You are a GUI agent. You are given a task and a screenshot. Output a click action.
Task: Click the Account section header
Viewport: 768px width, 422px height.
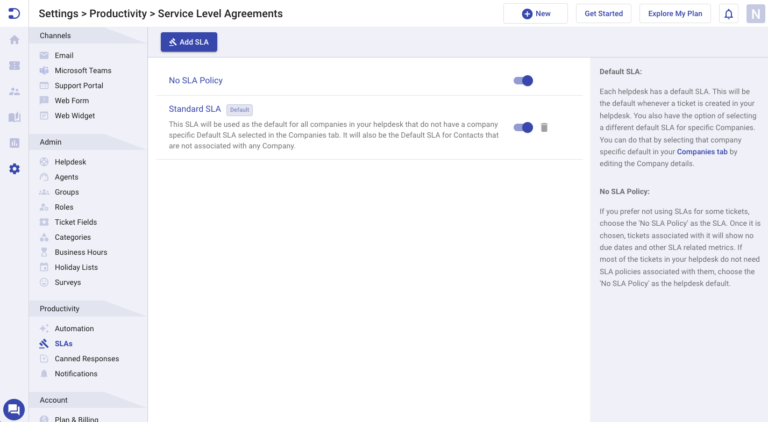coord(87,400)
